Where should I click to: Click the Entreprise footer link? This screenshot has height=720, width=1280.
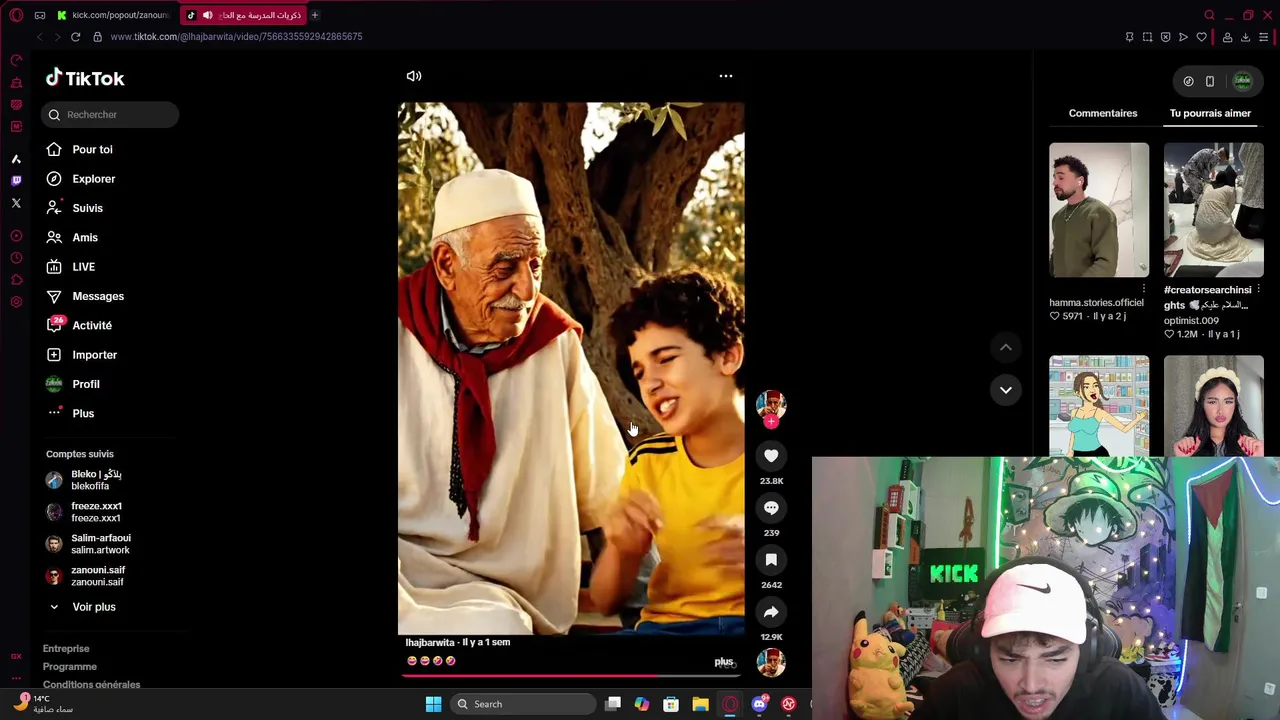tap(66, 649)
